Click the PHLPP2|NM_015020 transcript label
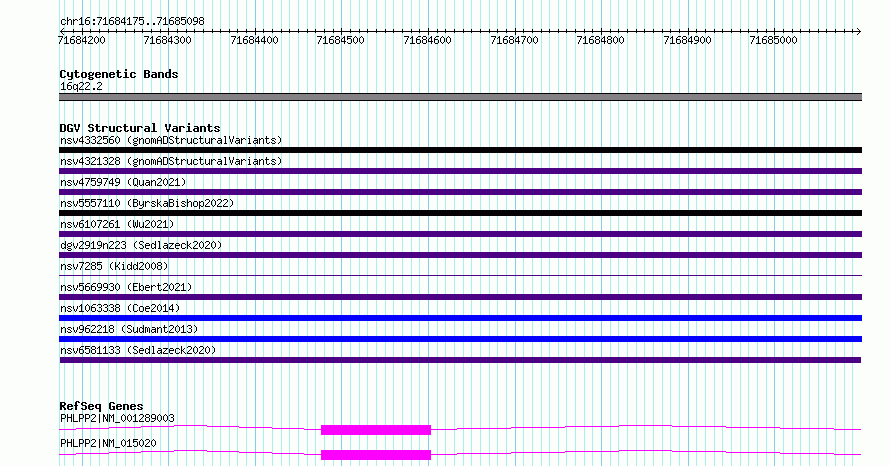 pyautogui.click(x=108, y=443)
